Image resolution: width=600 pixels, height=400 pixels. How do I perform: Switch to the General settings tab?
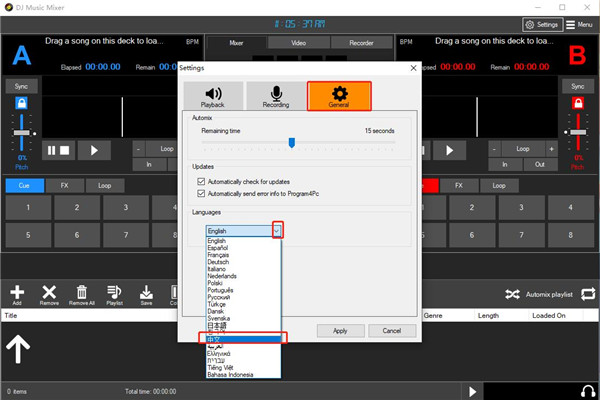pos(339,95)
